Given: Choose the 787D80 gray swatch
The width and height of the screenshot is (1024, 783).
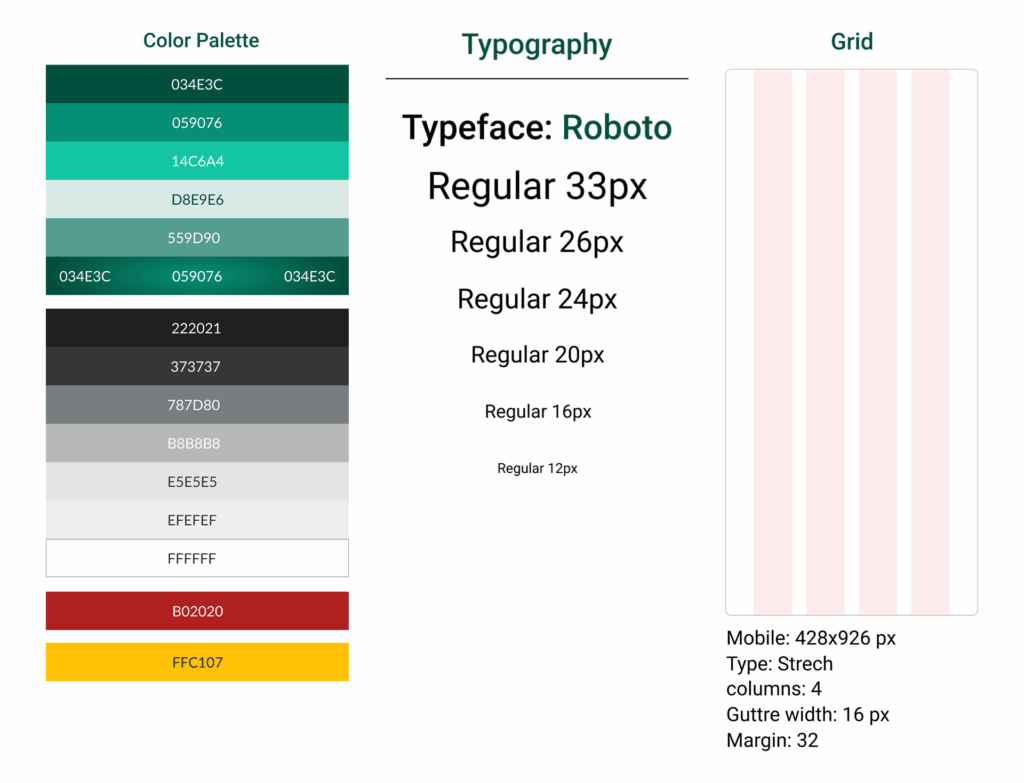Looking at the screenshot, I should (x=197, y=405).
